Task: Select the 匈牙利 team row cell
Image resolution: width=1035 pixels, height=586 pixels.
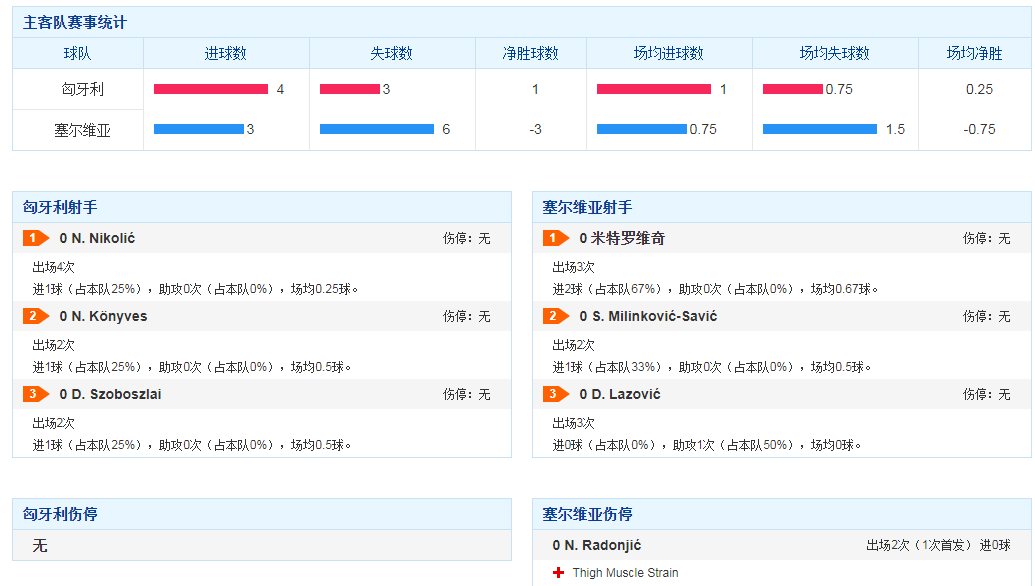Action: tap(77, 89)
